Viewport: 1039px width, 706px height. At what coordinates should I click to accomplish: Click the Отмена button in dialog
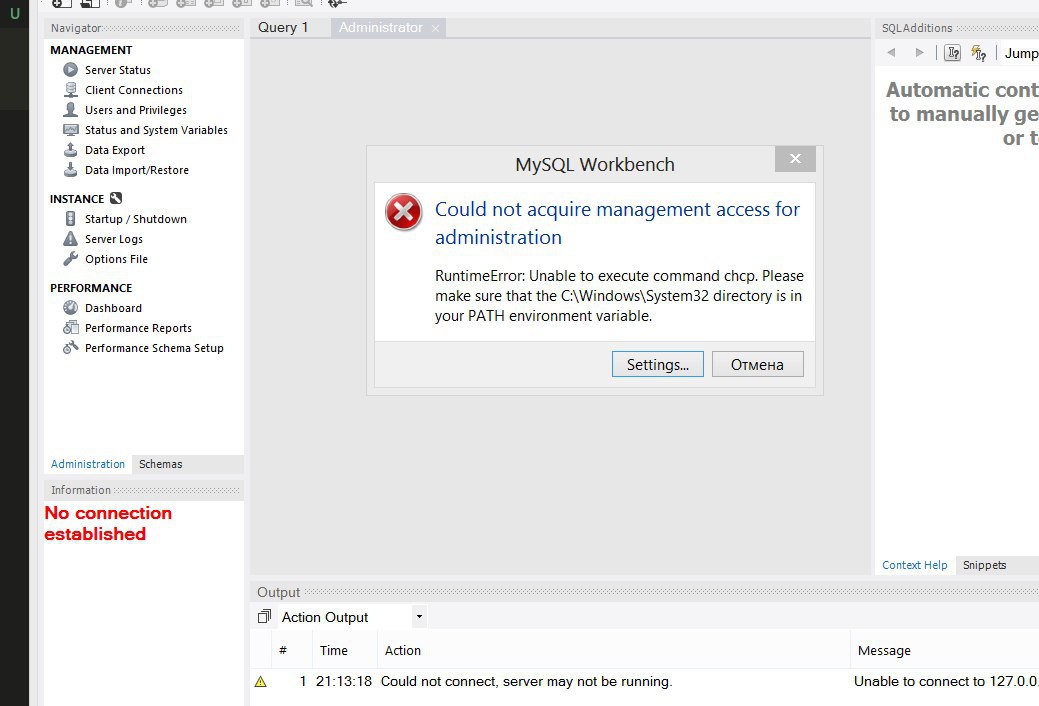coord(757,364)
